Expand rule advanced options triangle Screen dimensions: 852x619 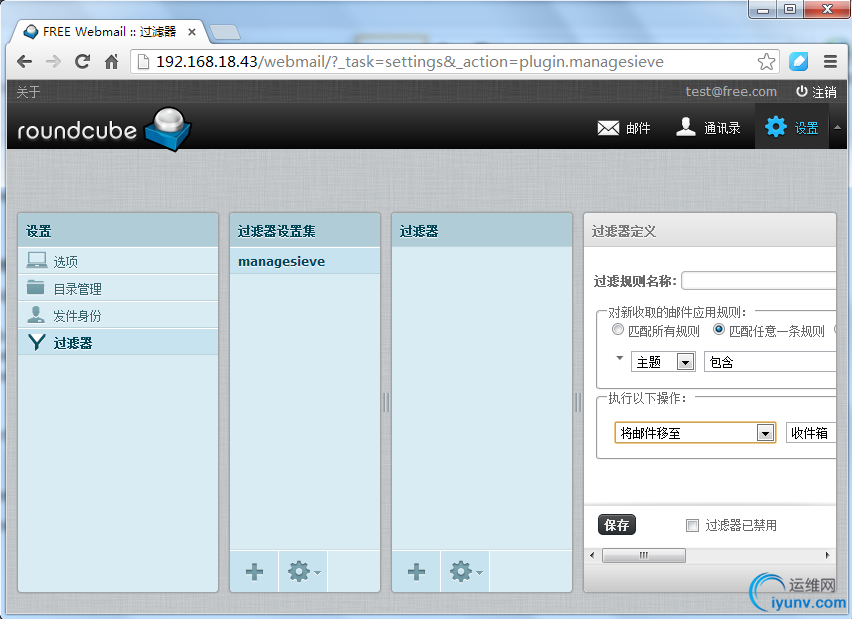tap(619, 358)
